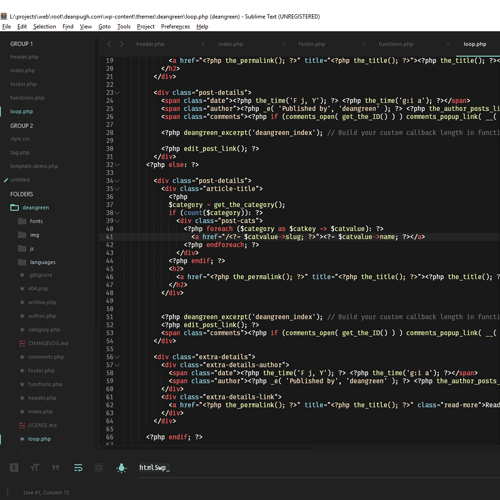Disable highlight matches lightbulb option
The width and height of the screenshot is (500, 500).
point(121,468)
